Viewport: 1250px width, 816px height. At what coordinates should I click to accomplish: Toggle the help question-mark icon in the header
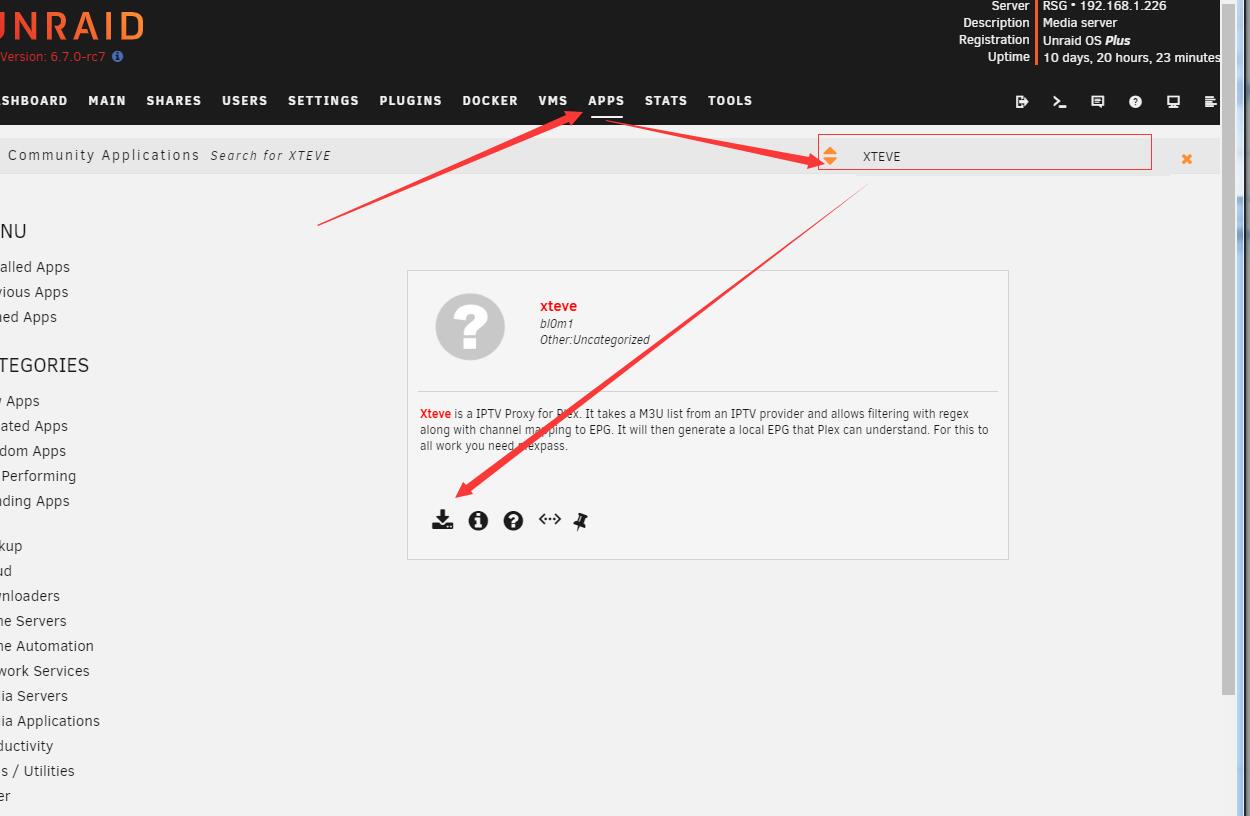1135,101
